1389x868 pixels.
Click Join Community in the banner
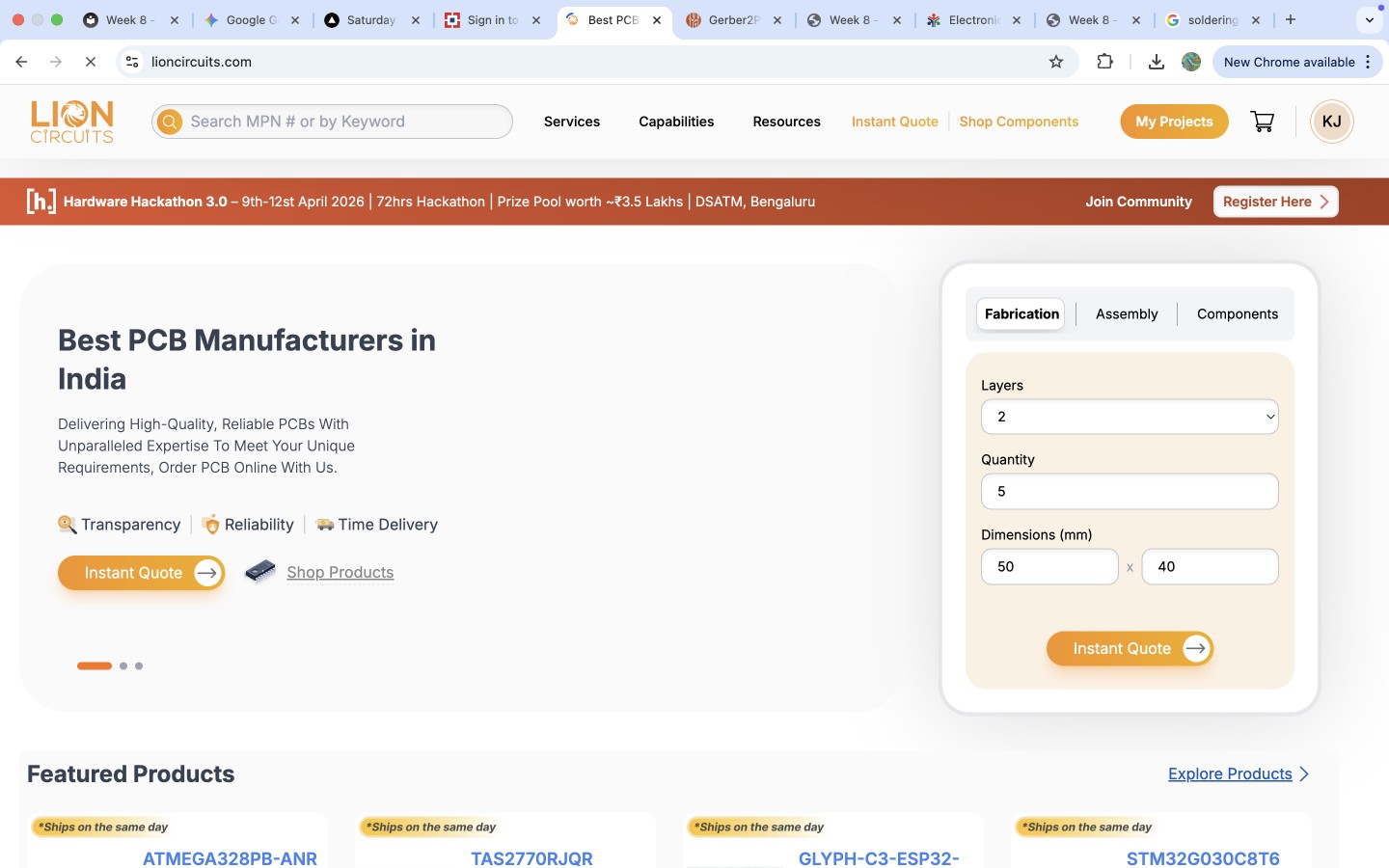pos(1138,202)
